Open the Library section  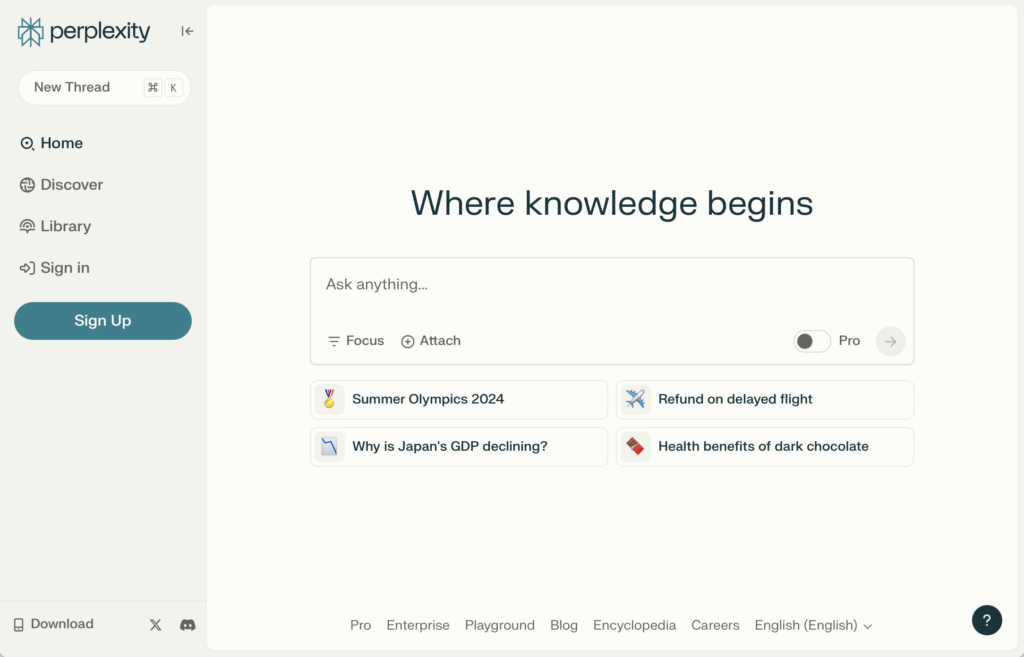(x=56, y=227)
